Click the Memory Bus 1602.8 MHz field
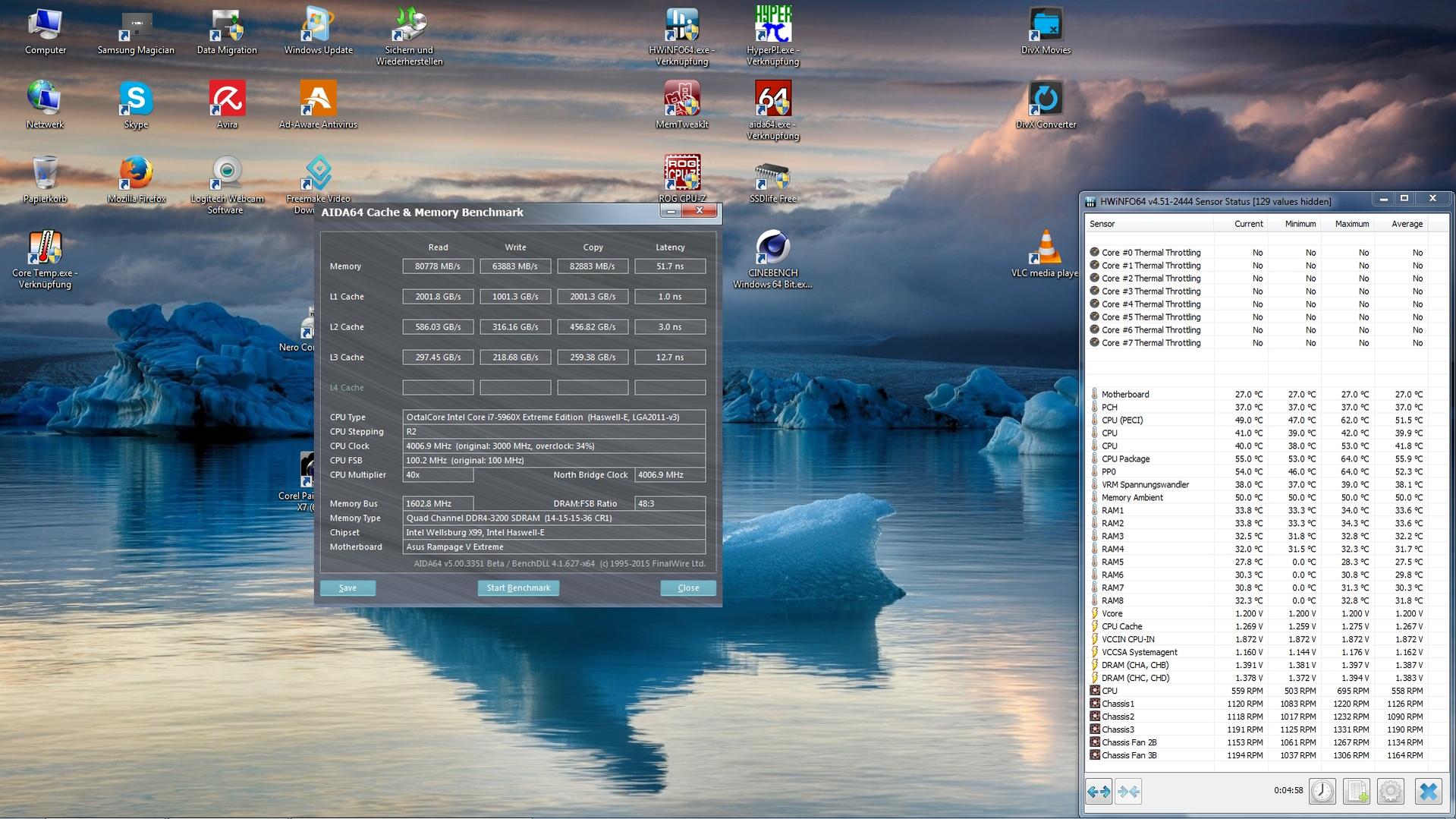The width and height of the screenshot is (1456, 819). [438, 504]
